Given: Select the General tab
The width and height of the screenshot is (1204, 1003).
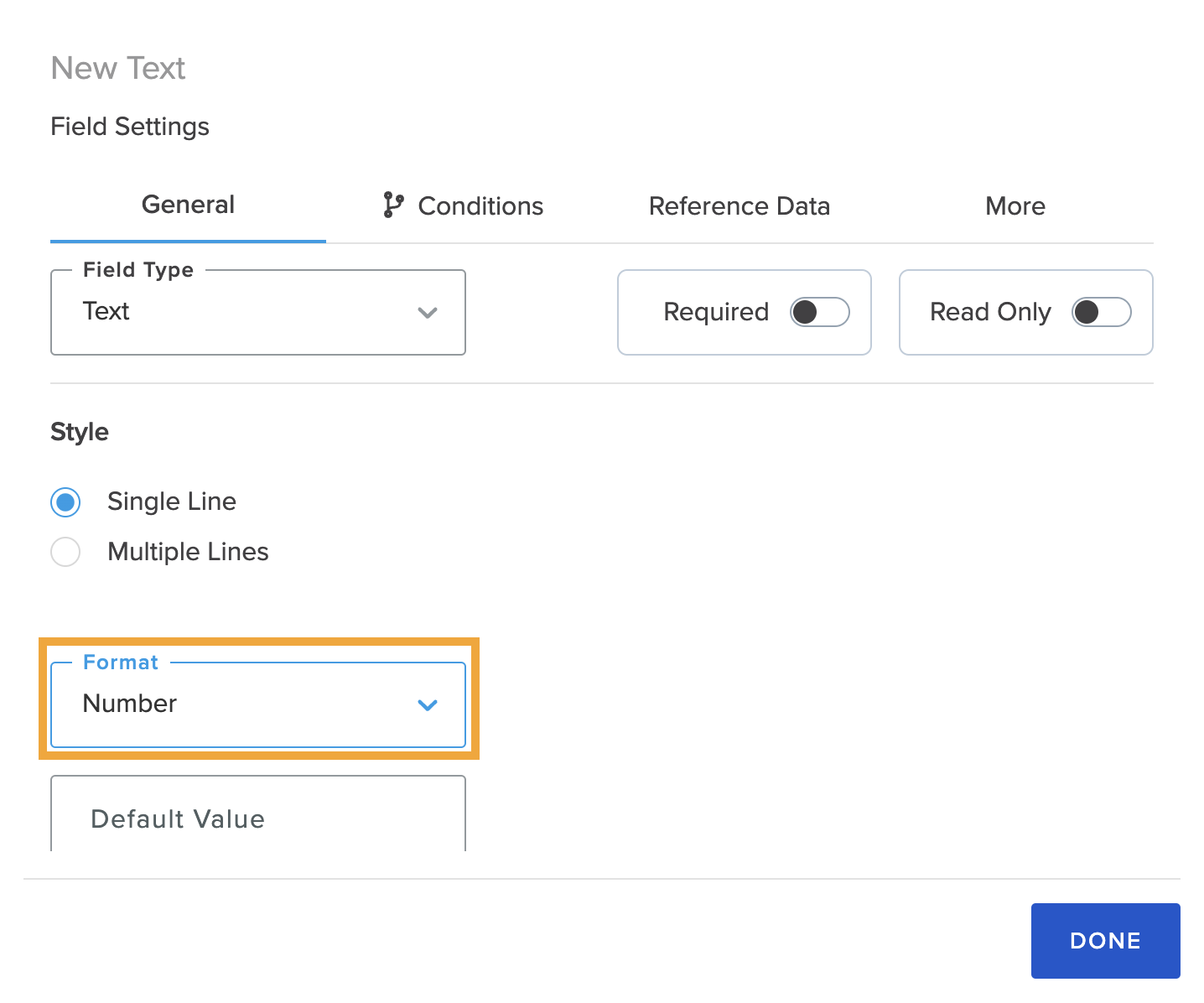Looking at the screenshot, I should (x=187, y=204).
